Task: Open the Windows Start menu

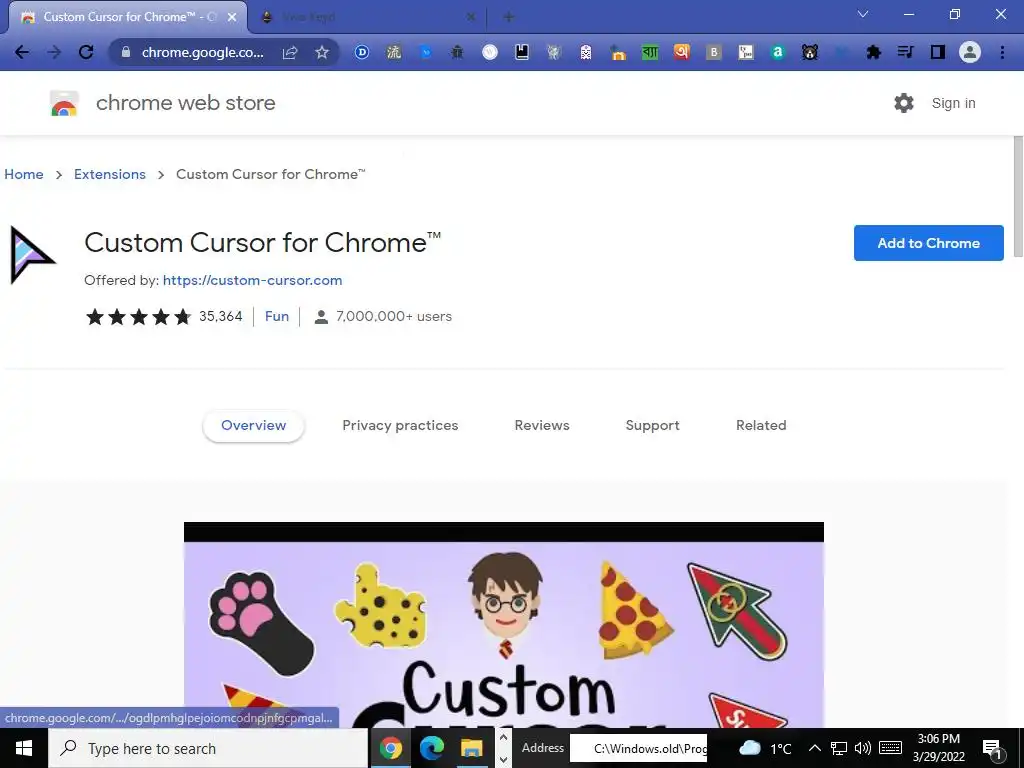Action: pyautogui.click(x=24, y=748)
